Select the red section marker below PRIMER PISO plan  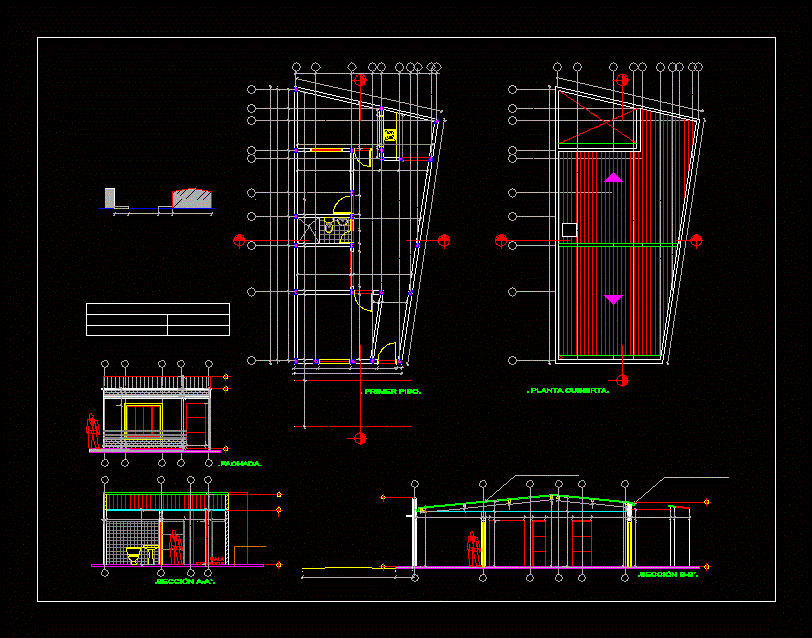point(360,437)
